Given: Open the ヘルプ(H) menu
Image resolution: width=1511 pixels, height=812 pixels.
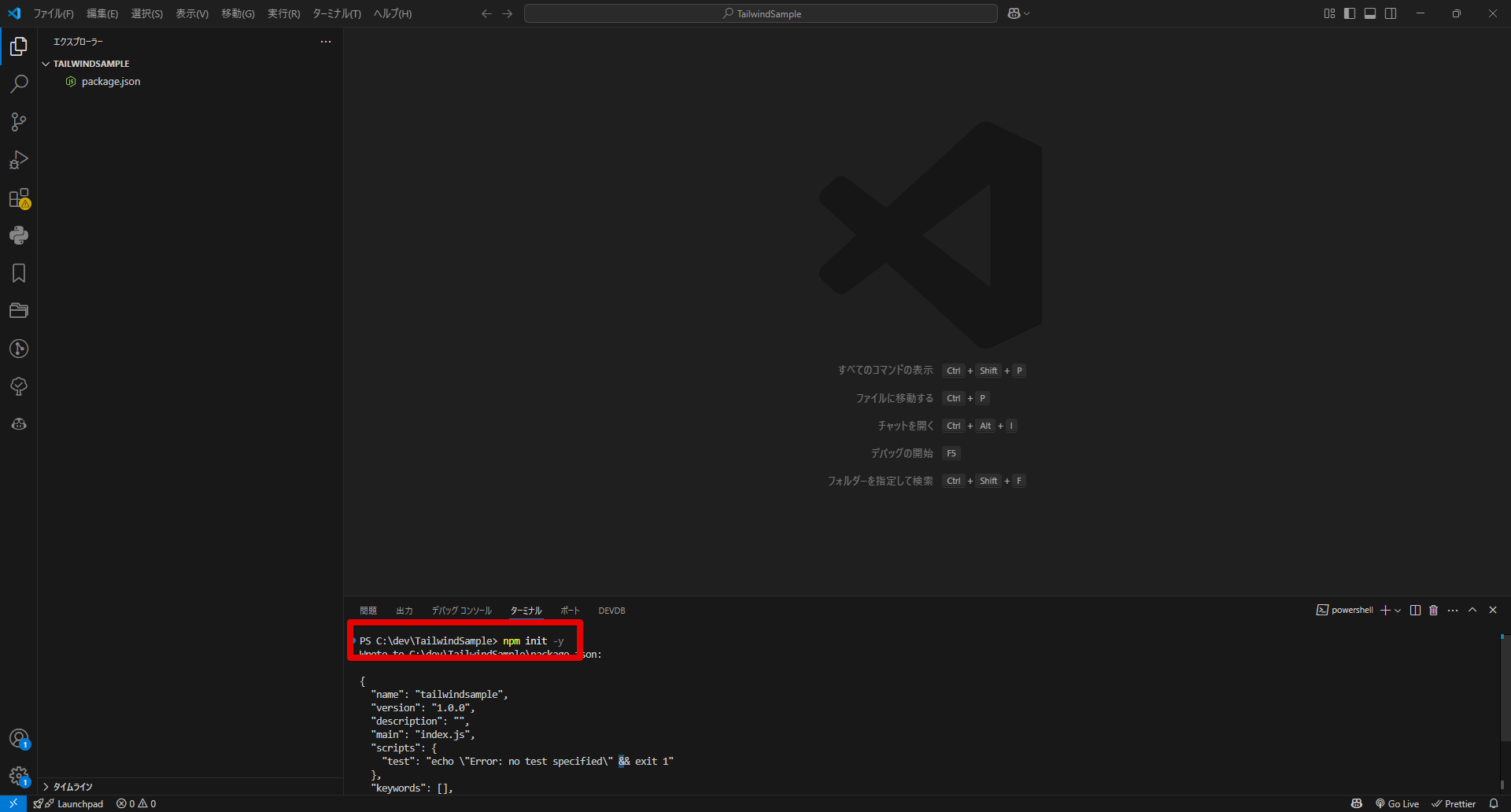Looking at the screenshot, I should coord(393,13).
